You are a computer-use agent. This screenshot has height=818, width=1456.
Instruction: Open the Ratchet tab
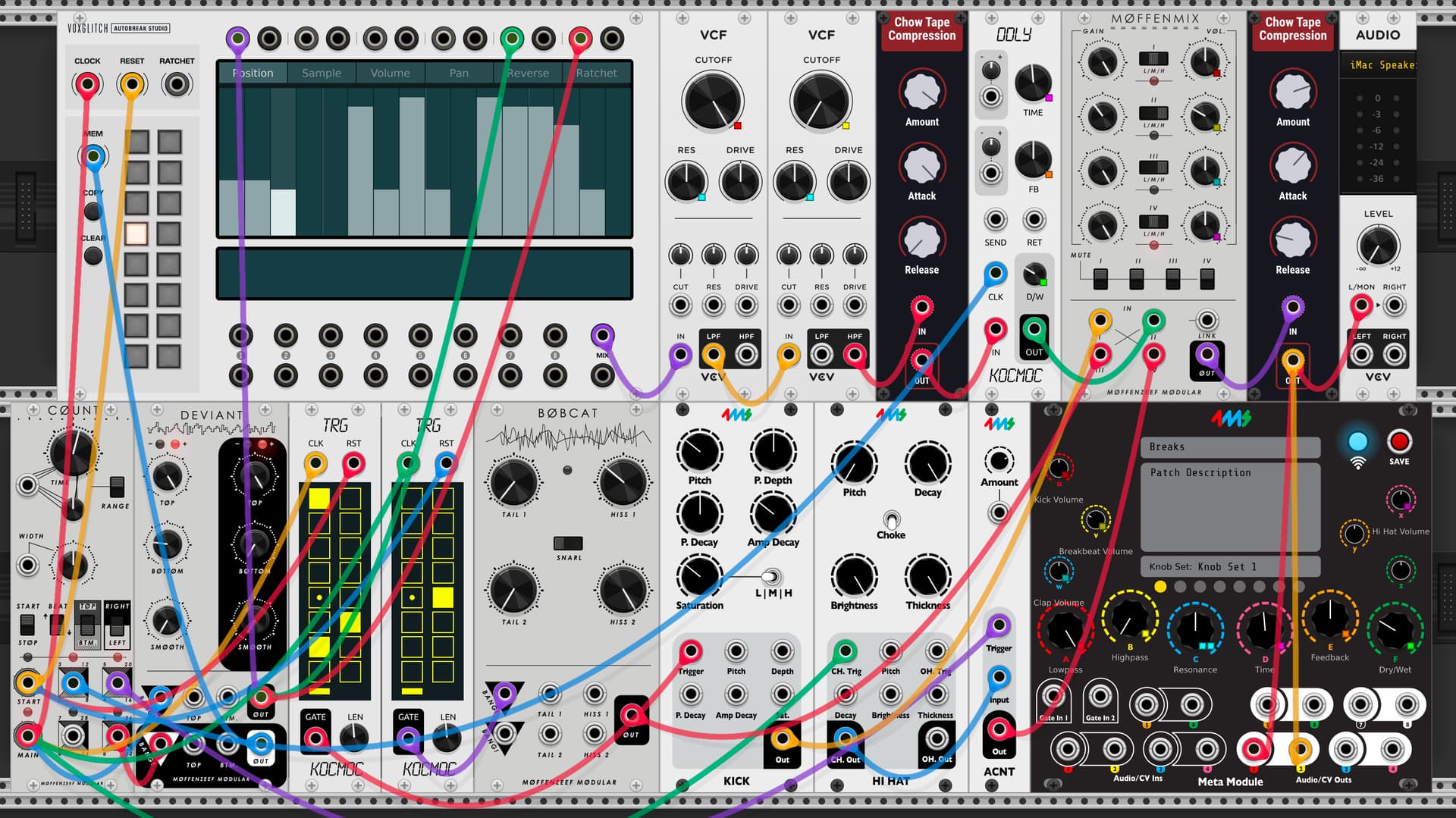pyautogui.click(x=597, y=73)
